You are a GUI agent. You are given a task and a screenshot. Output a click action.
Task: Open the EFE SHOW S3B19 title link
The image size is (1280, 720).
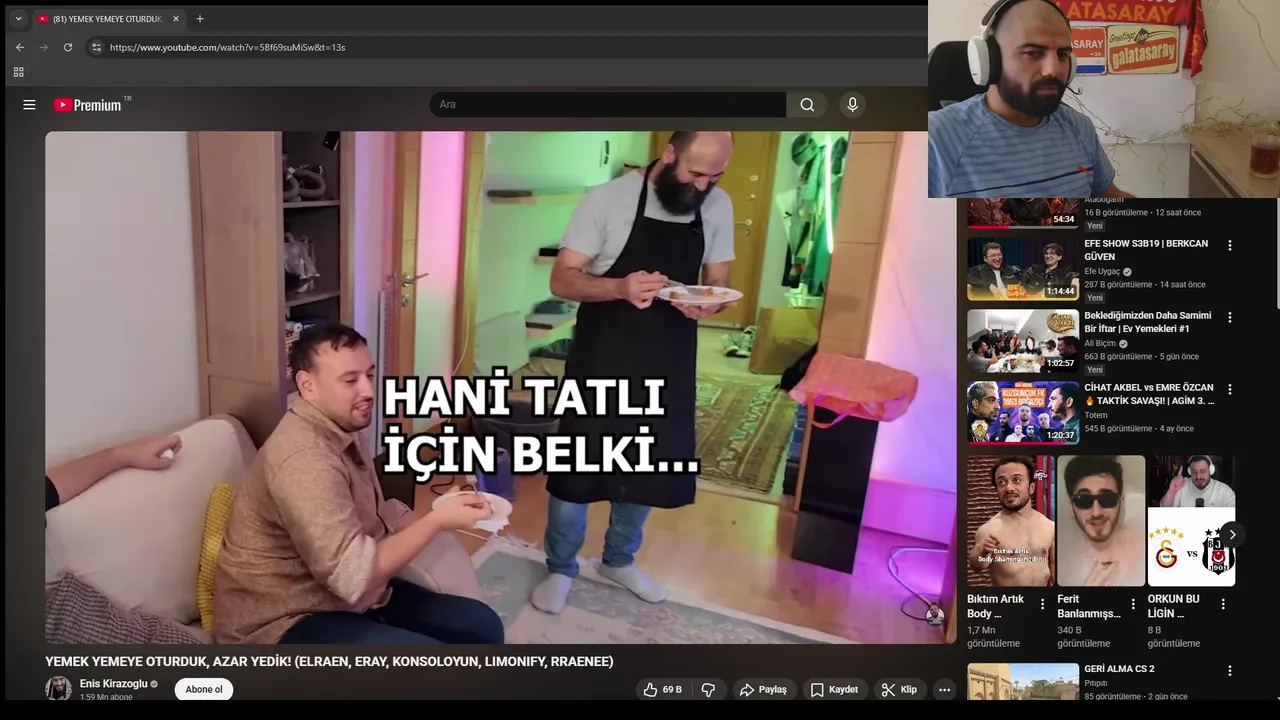point(1146,250)
